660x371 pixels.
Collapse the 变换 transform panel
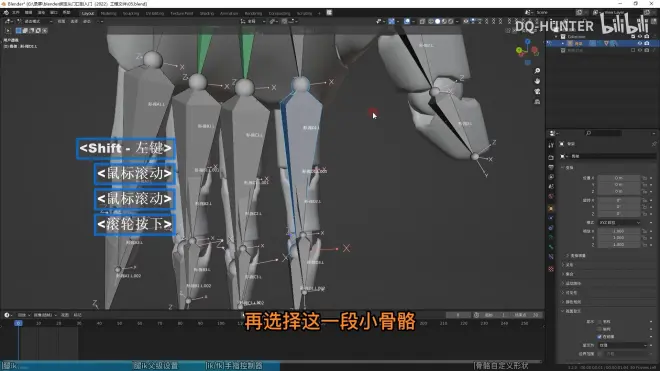[x=563, y=168]
